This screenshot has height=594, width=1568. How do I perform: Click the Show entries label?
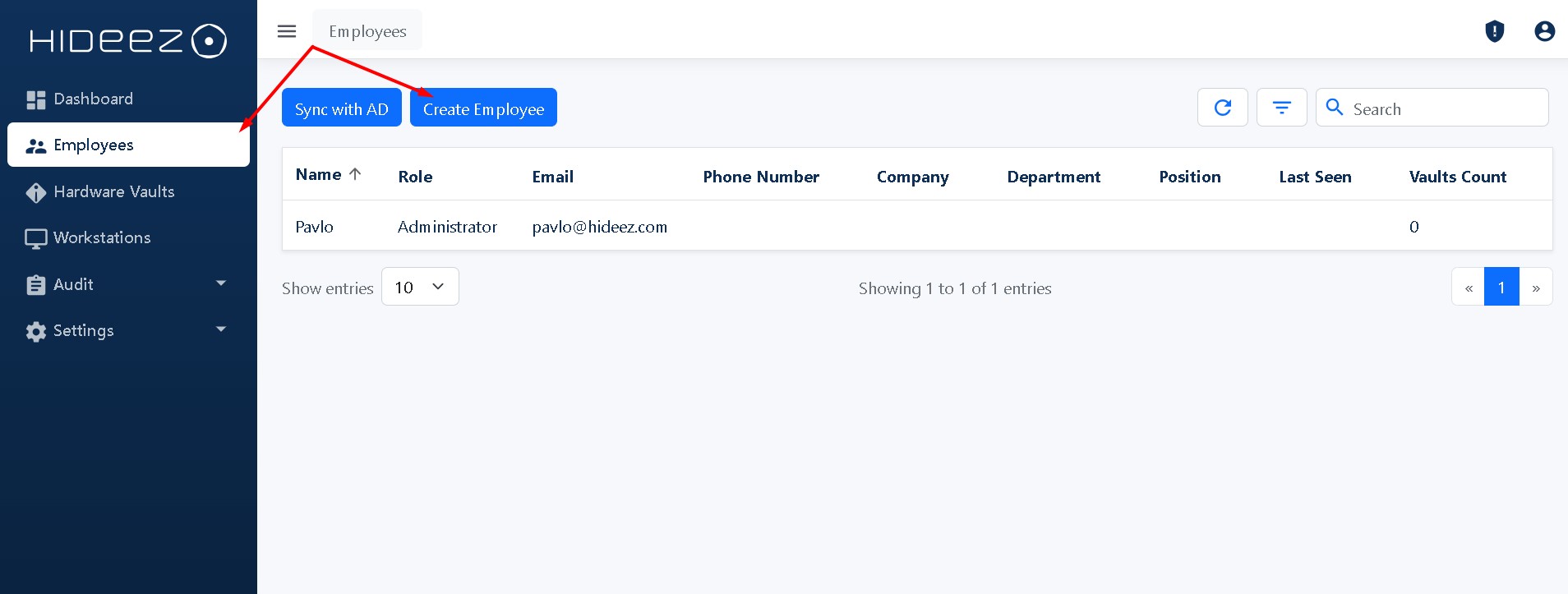327,288
